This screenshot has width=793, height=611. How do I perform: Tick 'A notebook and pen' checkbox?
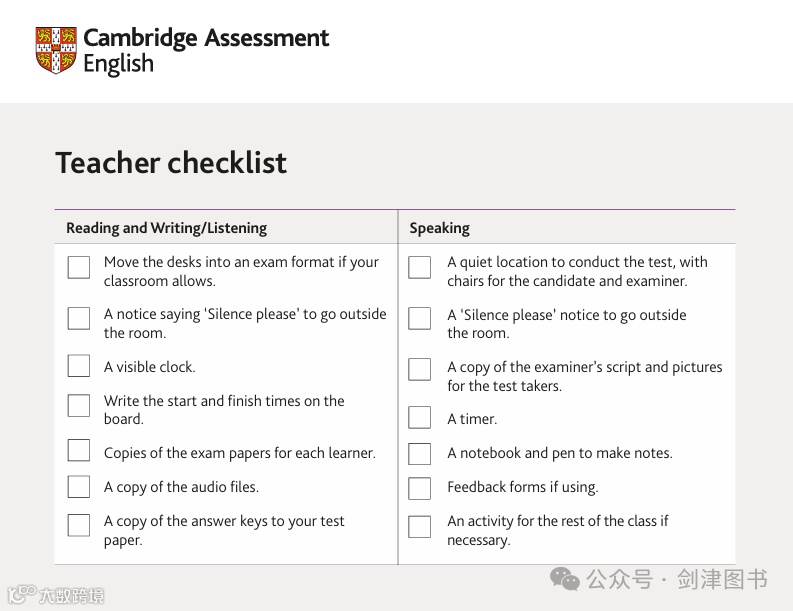420,454
